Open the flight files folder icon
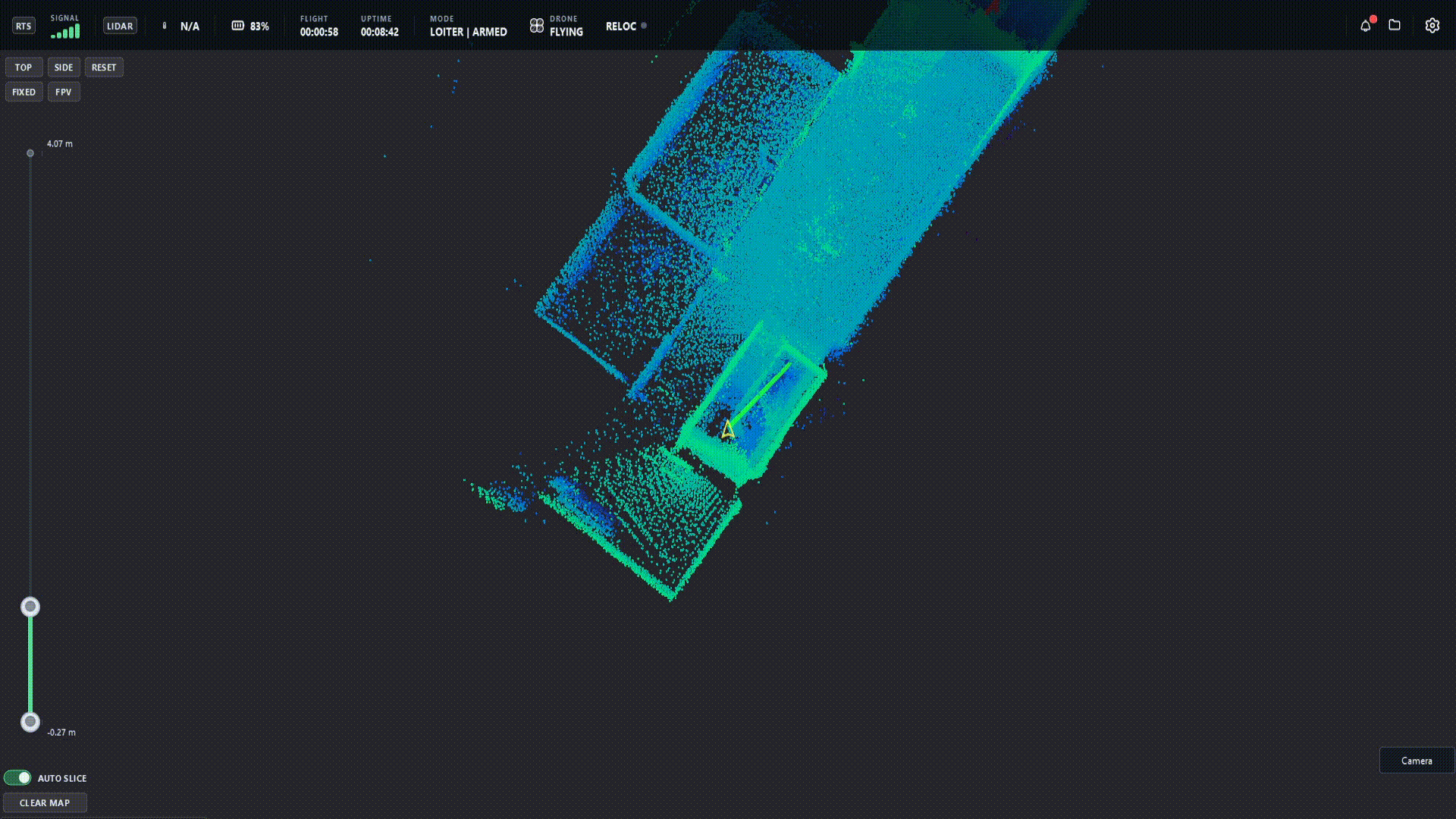Screen dimensions: 1456x819 point(1395,25)
